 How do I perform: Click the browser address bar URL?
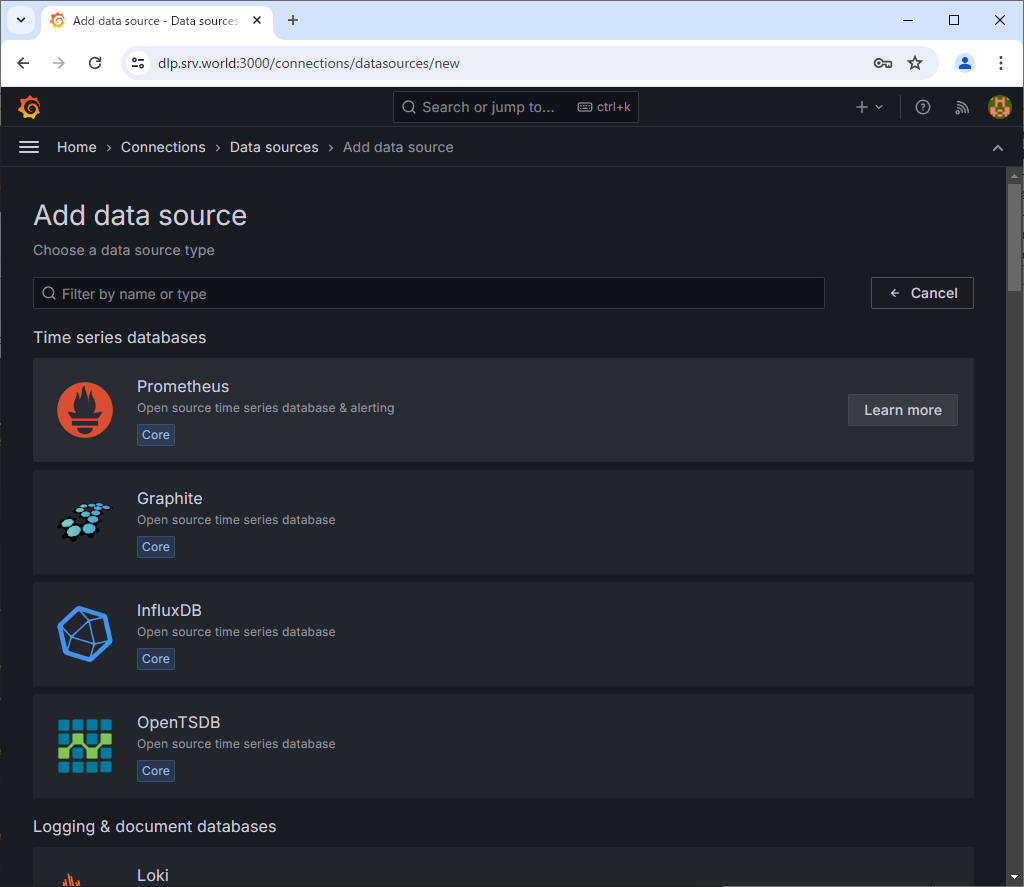pyautogui.click(x=308, y=63)
